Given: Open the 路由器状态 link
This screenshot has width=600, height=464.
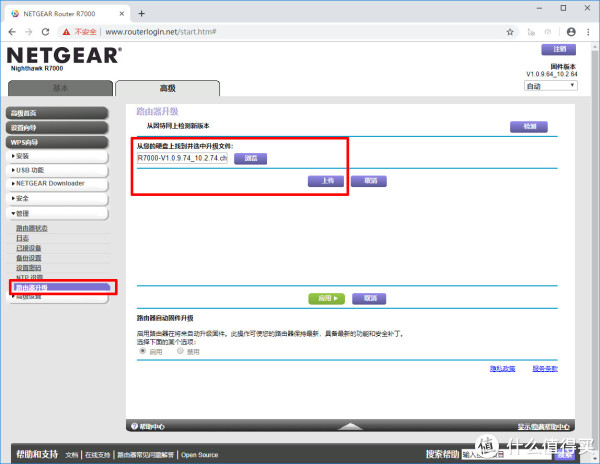Looking at the screenshot, I should [x=32, y=228].
